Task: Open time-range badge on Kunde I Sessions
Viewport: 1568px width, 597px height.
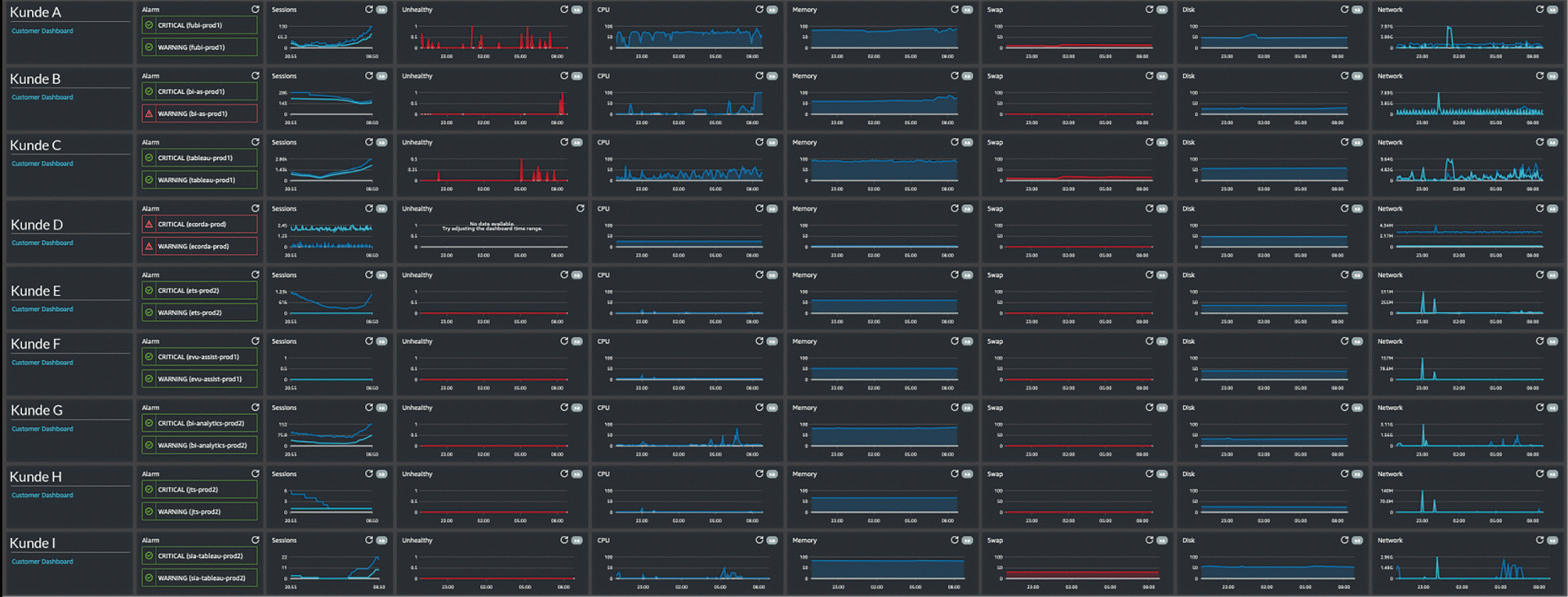Action: point(381,540)
